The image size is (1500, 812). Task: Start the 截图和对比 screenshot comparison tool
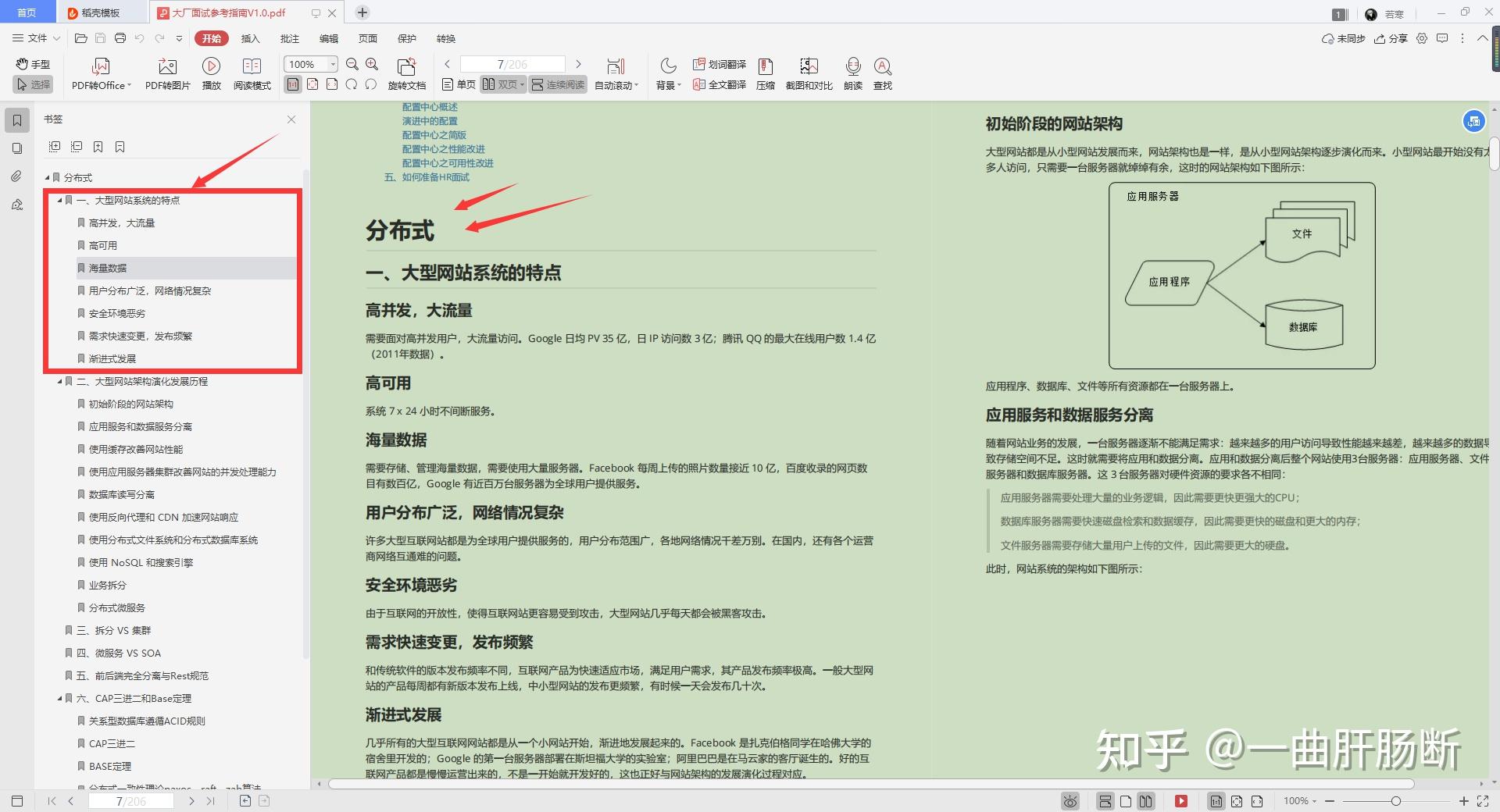(809, 73)
